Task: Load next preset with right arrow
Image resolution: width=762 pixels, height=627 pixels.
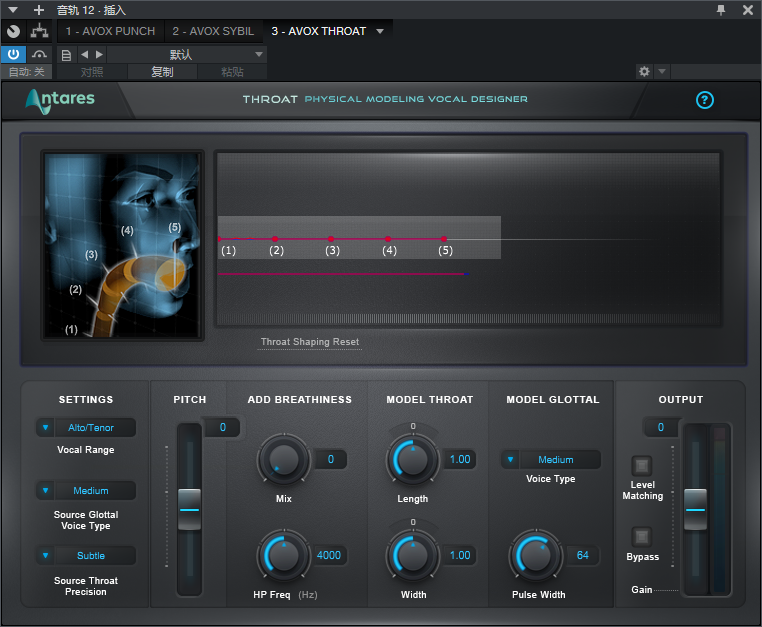Action: pos(99,54)
